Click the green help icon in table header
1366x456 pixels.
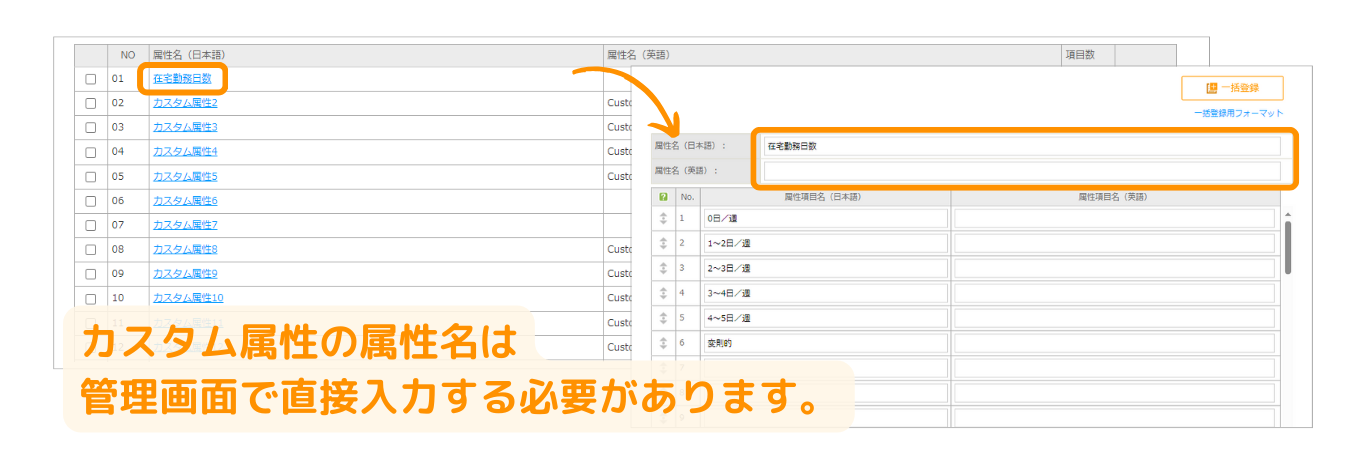(x=663, y=197)
